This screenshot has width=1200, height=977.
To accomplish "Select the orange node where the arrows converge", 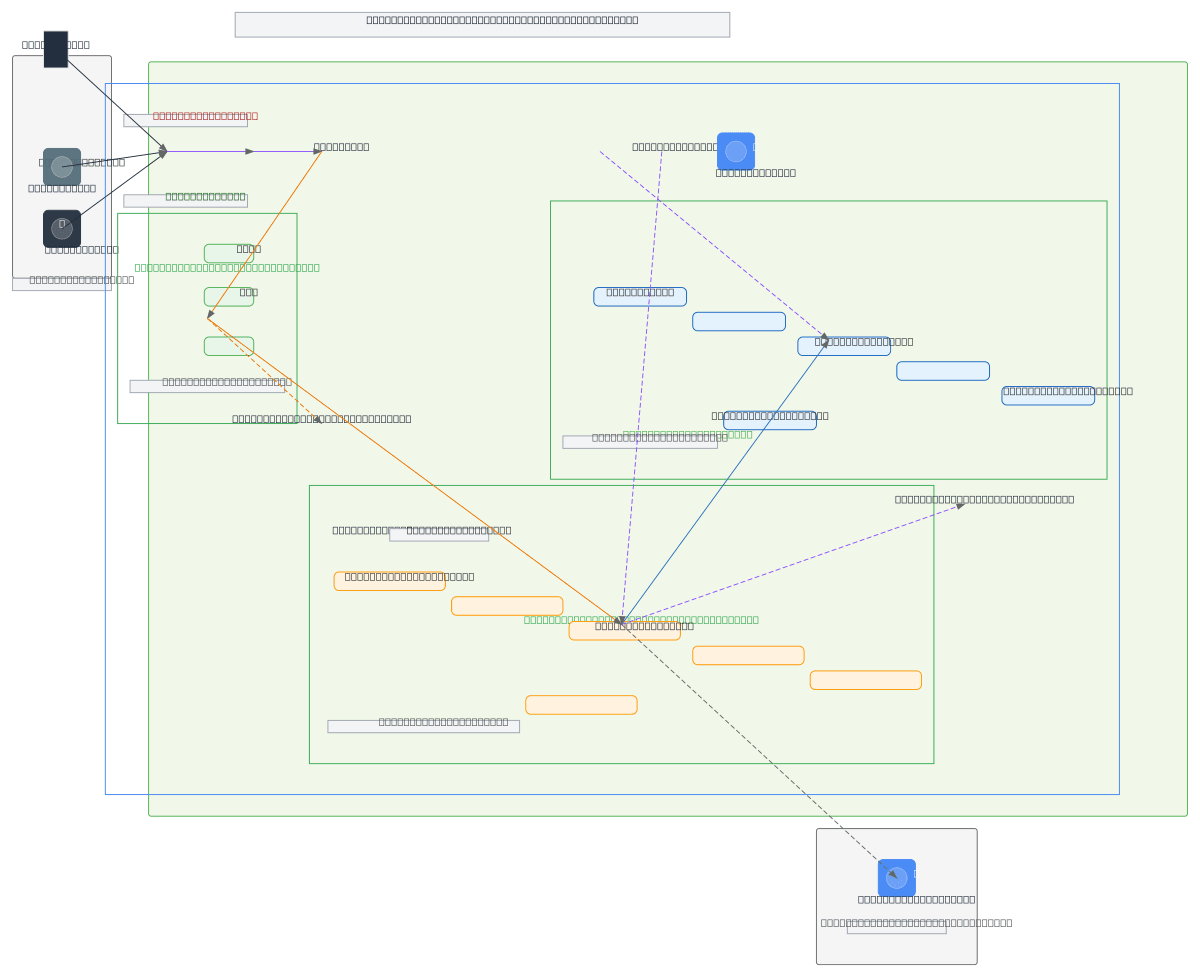I will click(x=624, y=631).
